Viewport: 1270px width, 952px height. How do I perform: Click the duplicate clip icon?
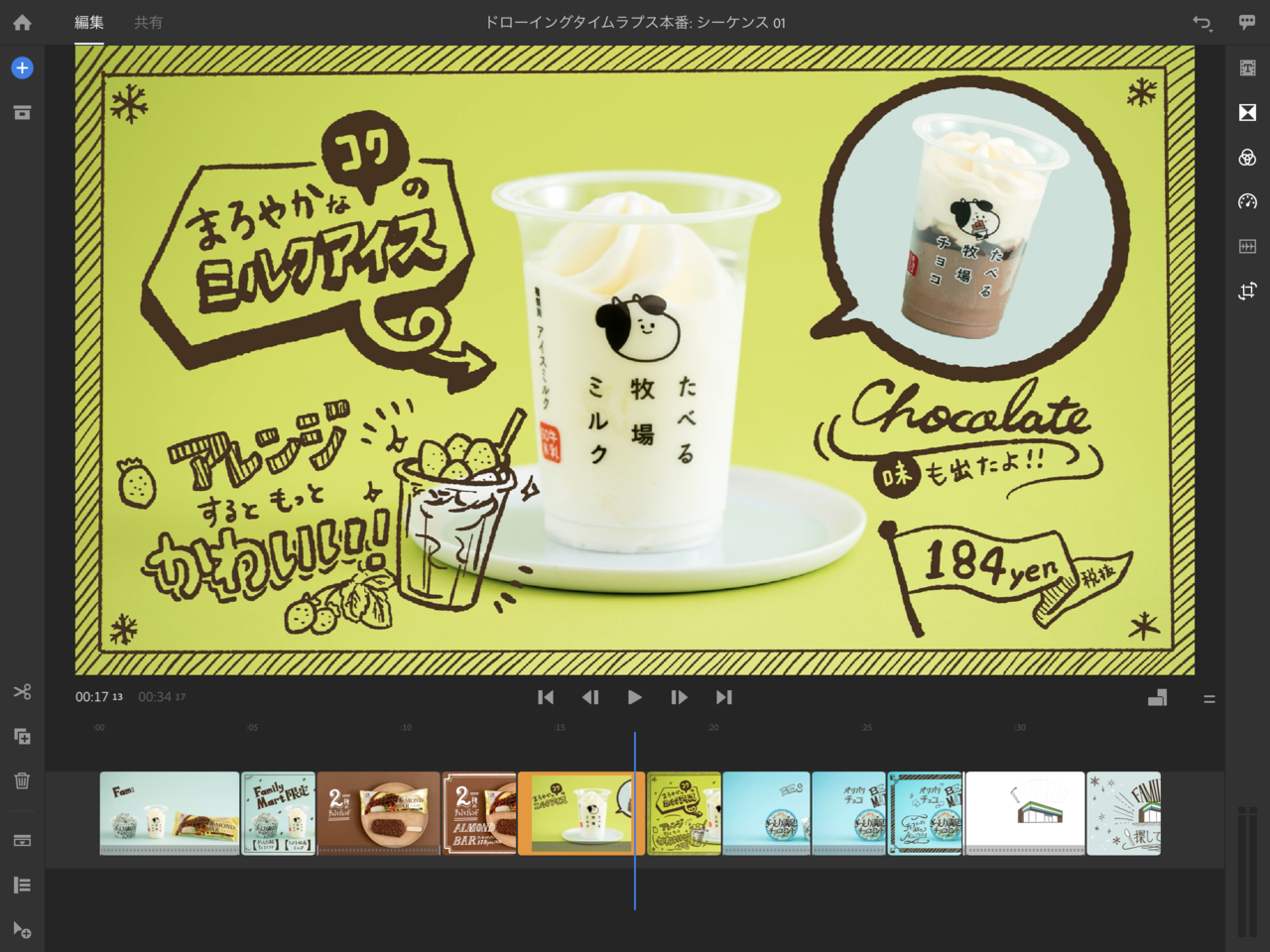point(22,736)
